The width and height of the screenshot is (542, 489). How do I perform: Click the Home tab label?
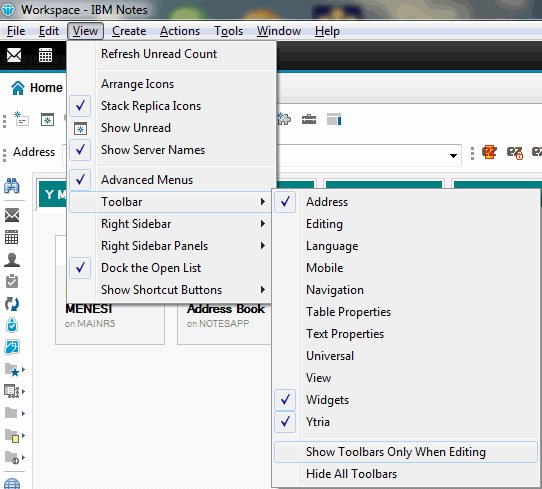pos(46,88)
